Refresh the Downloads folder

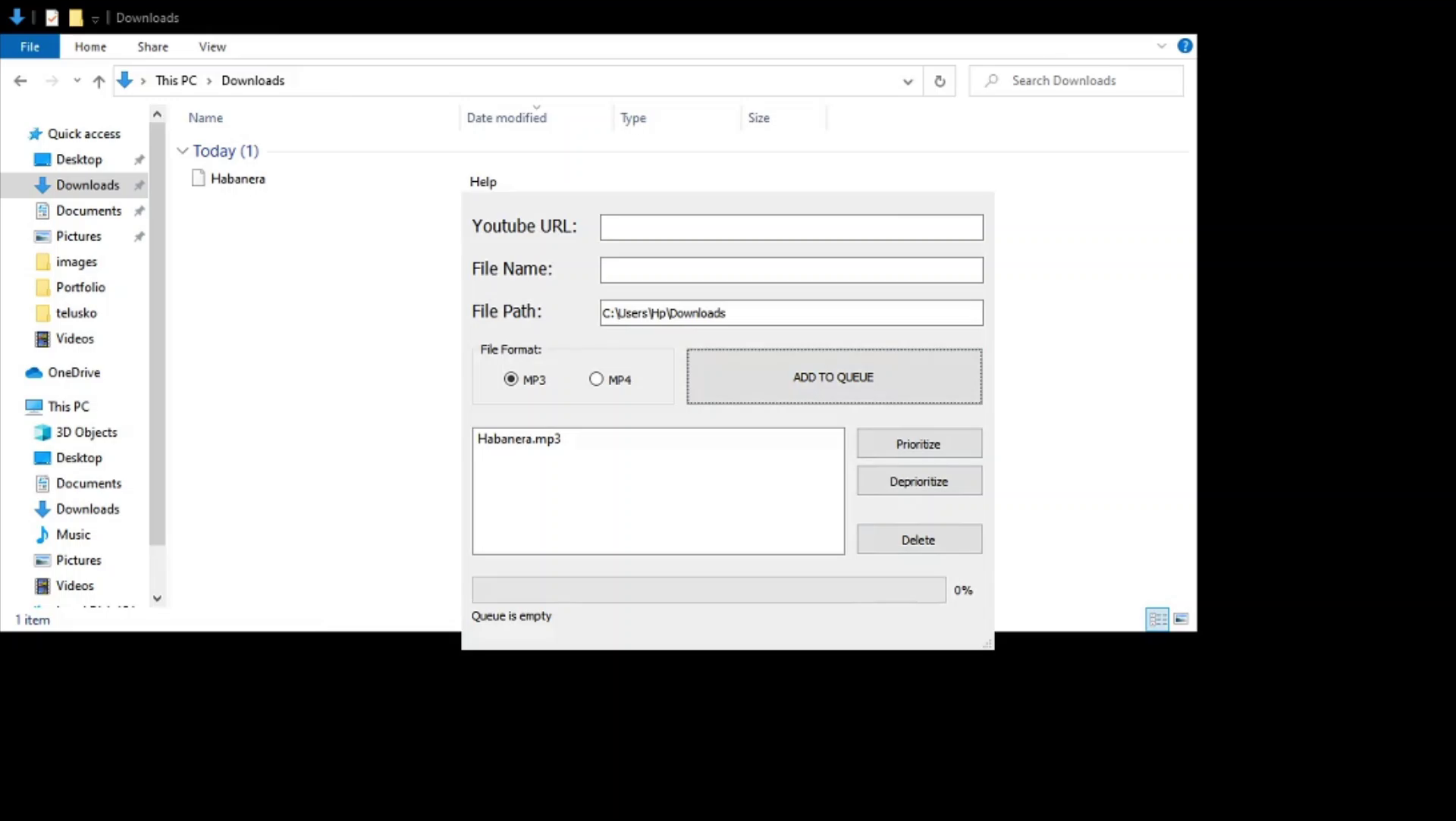click(940, 81)
